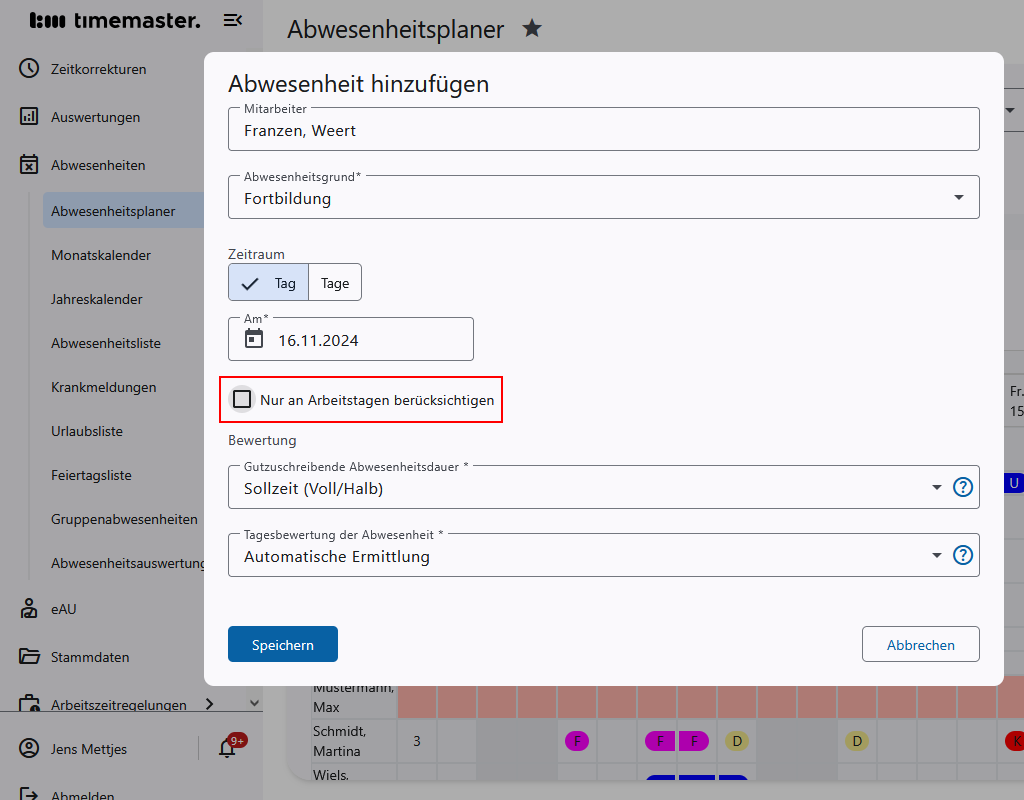
Task: Switch Zeitraum to Tage
Action: (335, 282)
